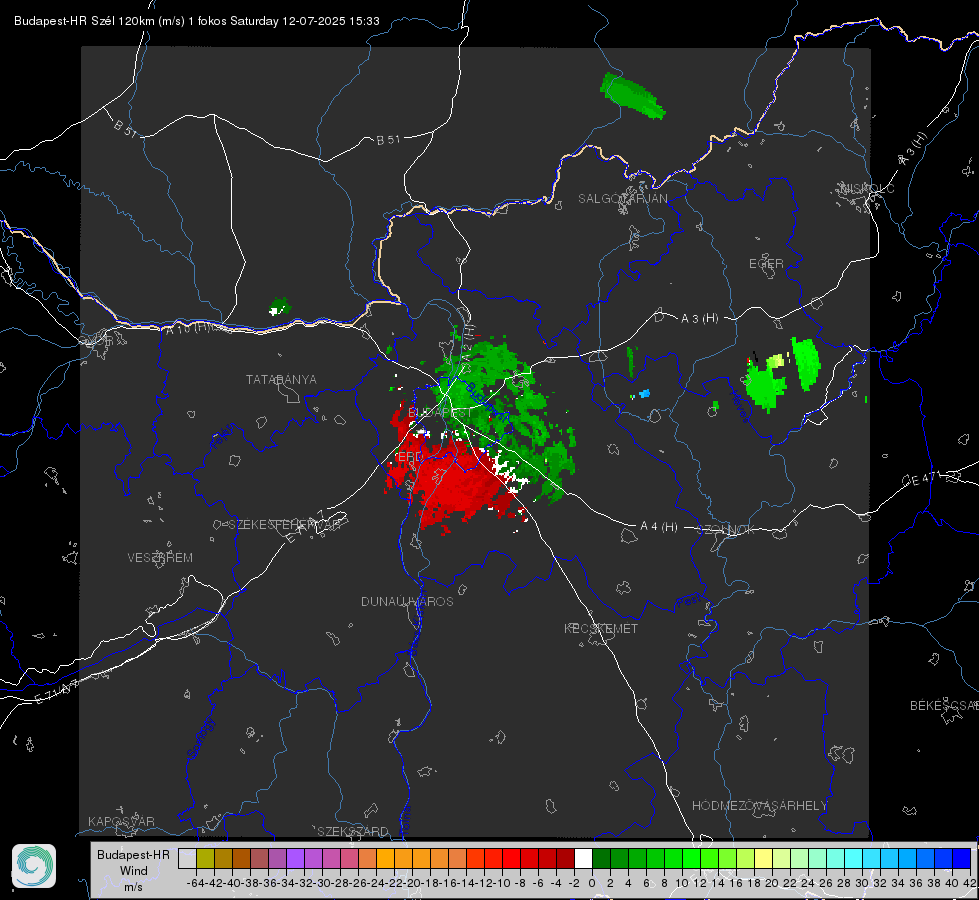Screen dimensions: 979x900
Task: Click the blue 'Somogy' county label
Action: 200,739
